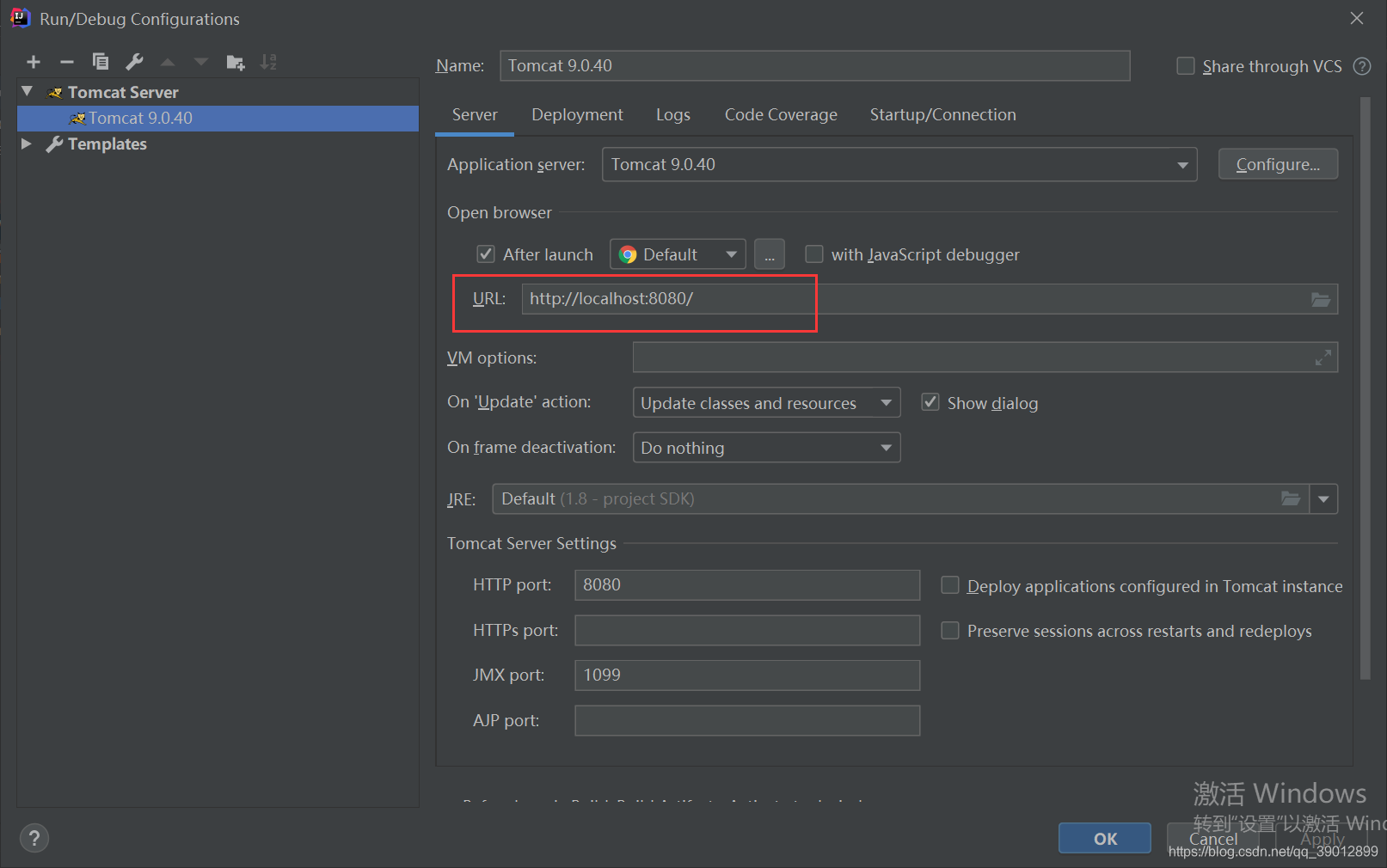Image resolution: width=1387 pixels, height=868 pixels.
Task: Click the help icon beside Share through VCS
Action: pyautogui.click(x=1362, y=66)
